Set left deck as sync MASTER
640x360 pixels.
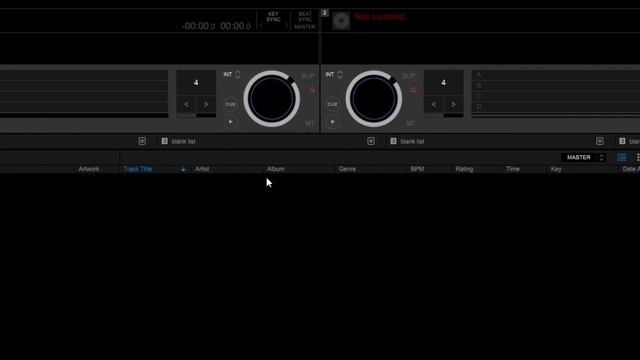pos(304,27)
